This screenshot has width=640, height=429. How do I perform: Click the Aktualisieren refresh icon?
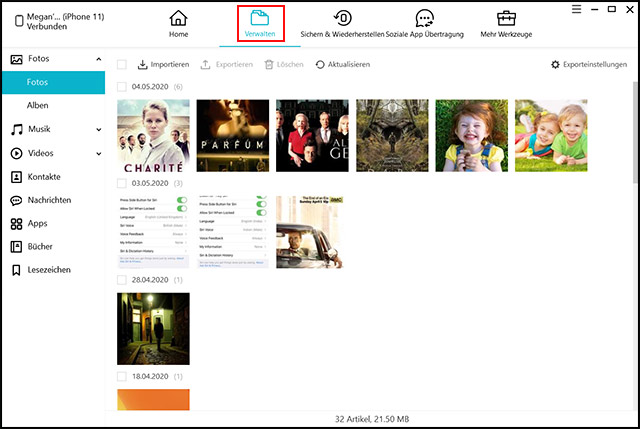(x=320, y=64)
